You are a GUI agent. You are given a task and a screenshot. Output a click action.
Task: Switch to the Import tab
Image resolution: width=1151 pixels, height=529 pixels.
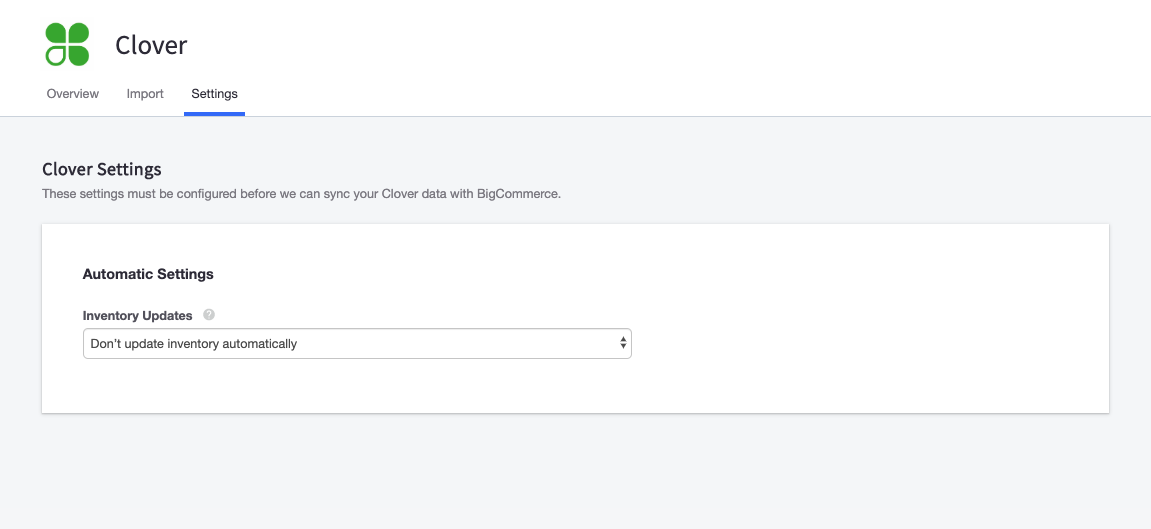pyautogui.click(x=145, y=94)
